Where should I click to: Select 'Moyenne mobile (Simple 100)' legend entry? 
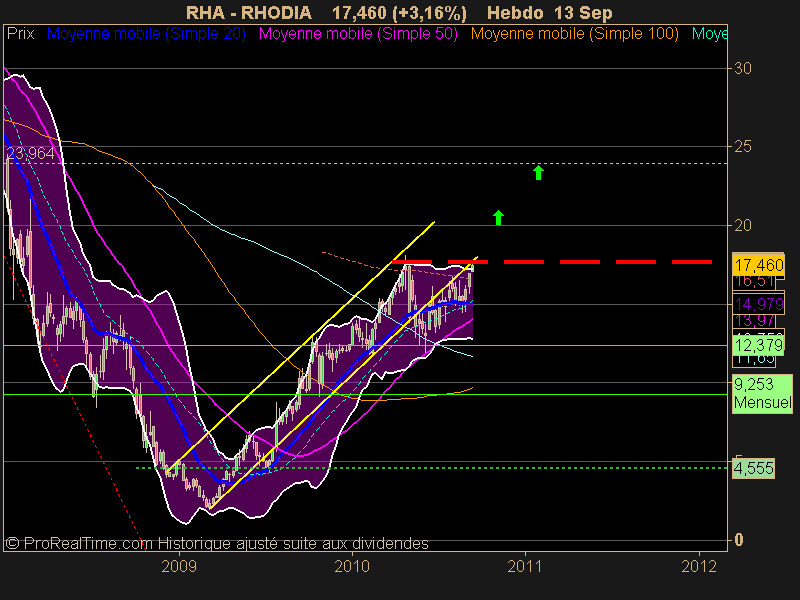[574, 34]
